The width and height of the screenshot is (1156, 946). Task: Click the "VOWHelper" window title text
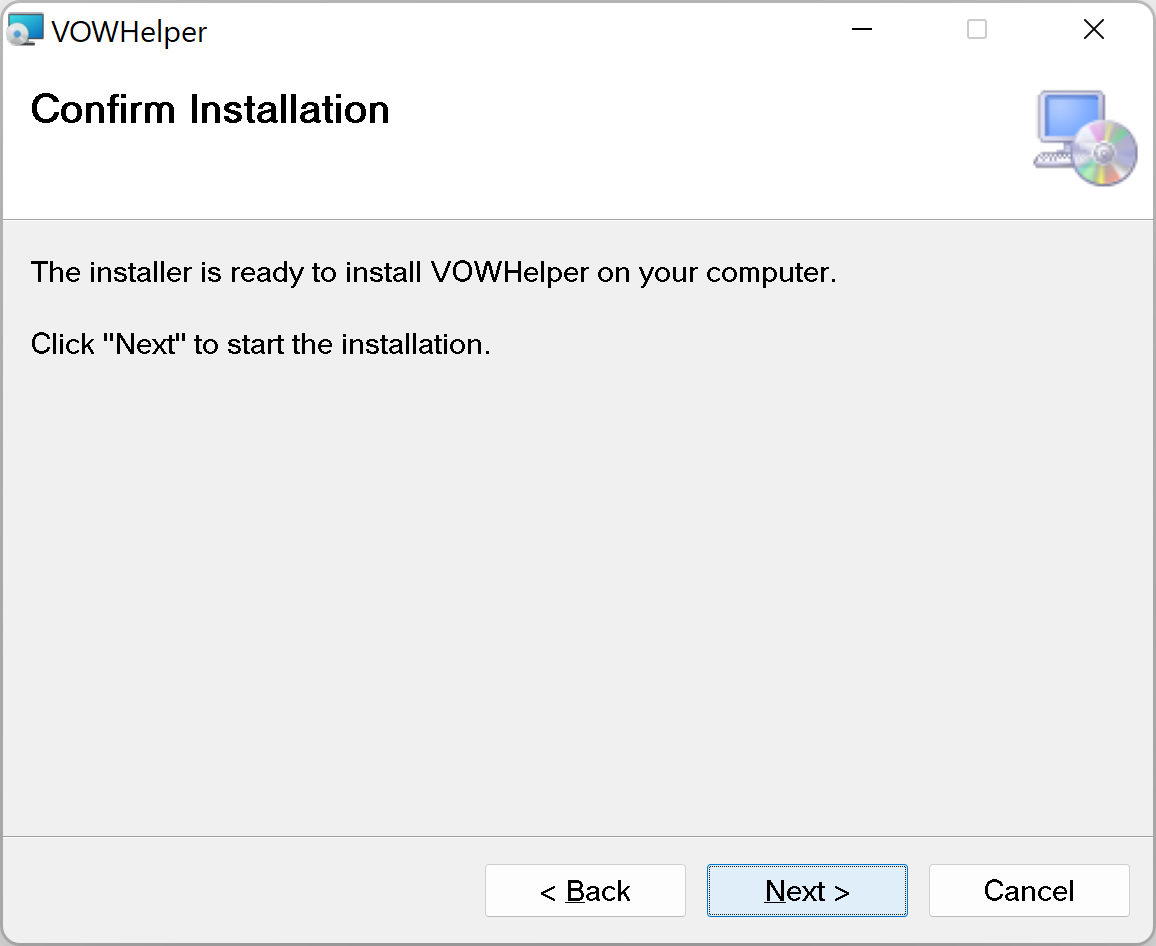coord(129,32)
